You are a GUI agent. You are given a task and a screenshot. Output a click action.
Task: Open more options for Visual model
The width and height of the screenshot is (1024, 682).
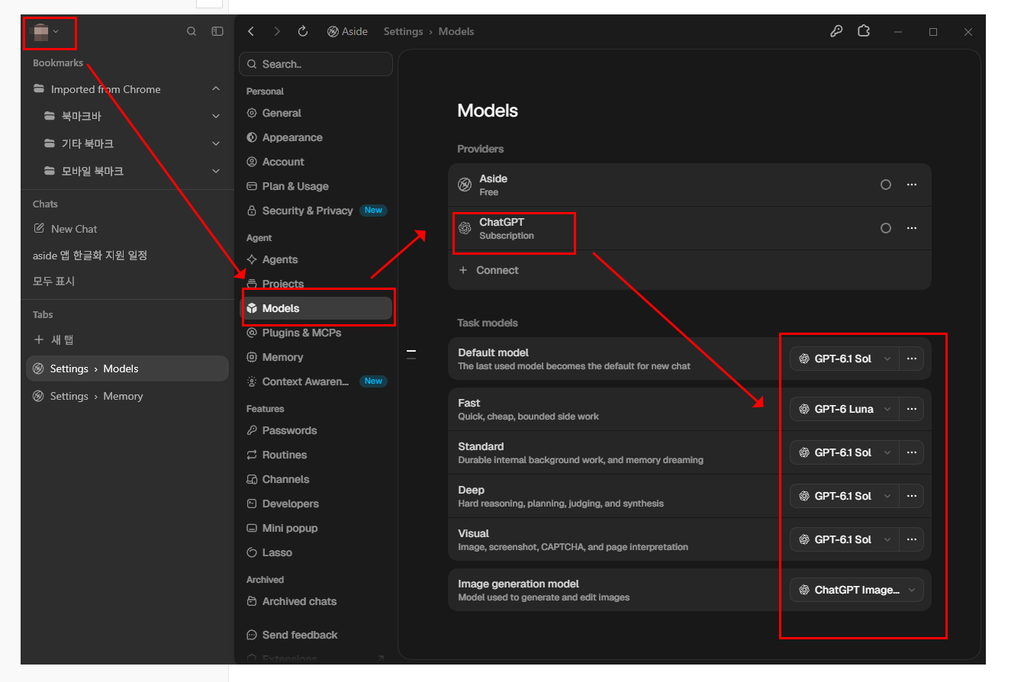pyautogui.click(x=912, y=540)
